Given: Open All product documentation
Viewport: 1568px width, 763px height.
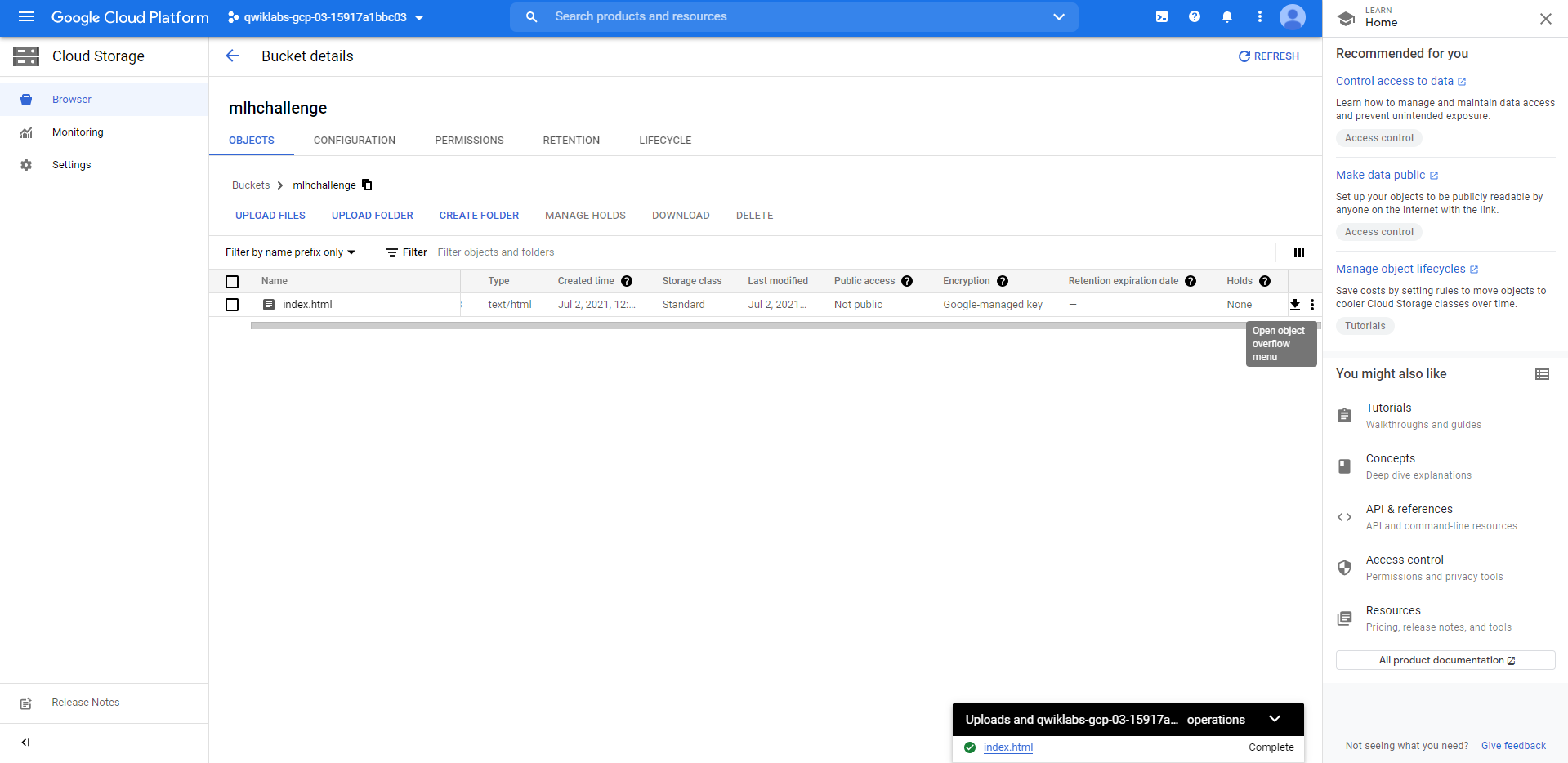Looking at the screenshot, I should 1445,660.
